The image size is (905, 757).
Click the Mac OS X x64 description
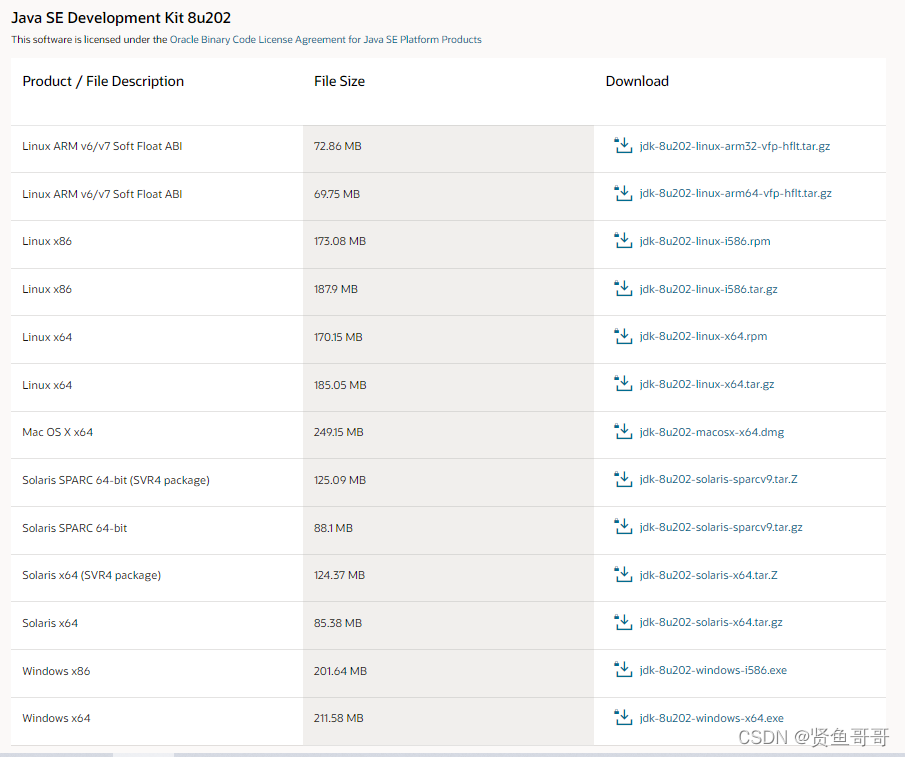(x=58, y=432)
